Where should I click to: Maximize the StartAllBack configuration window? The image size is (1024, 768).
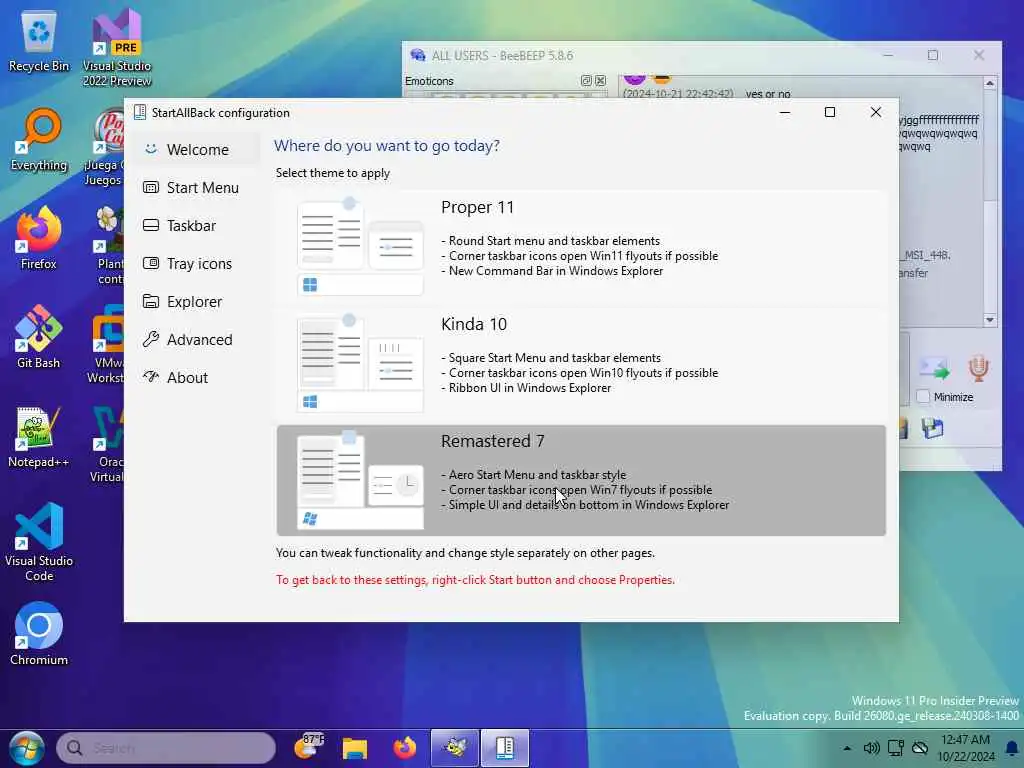tap(830, 112)
